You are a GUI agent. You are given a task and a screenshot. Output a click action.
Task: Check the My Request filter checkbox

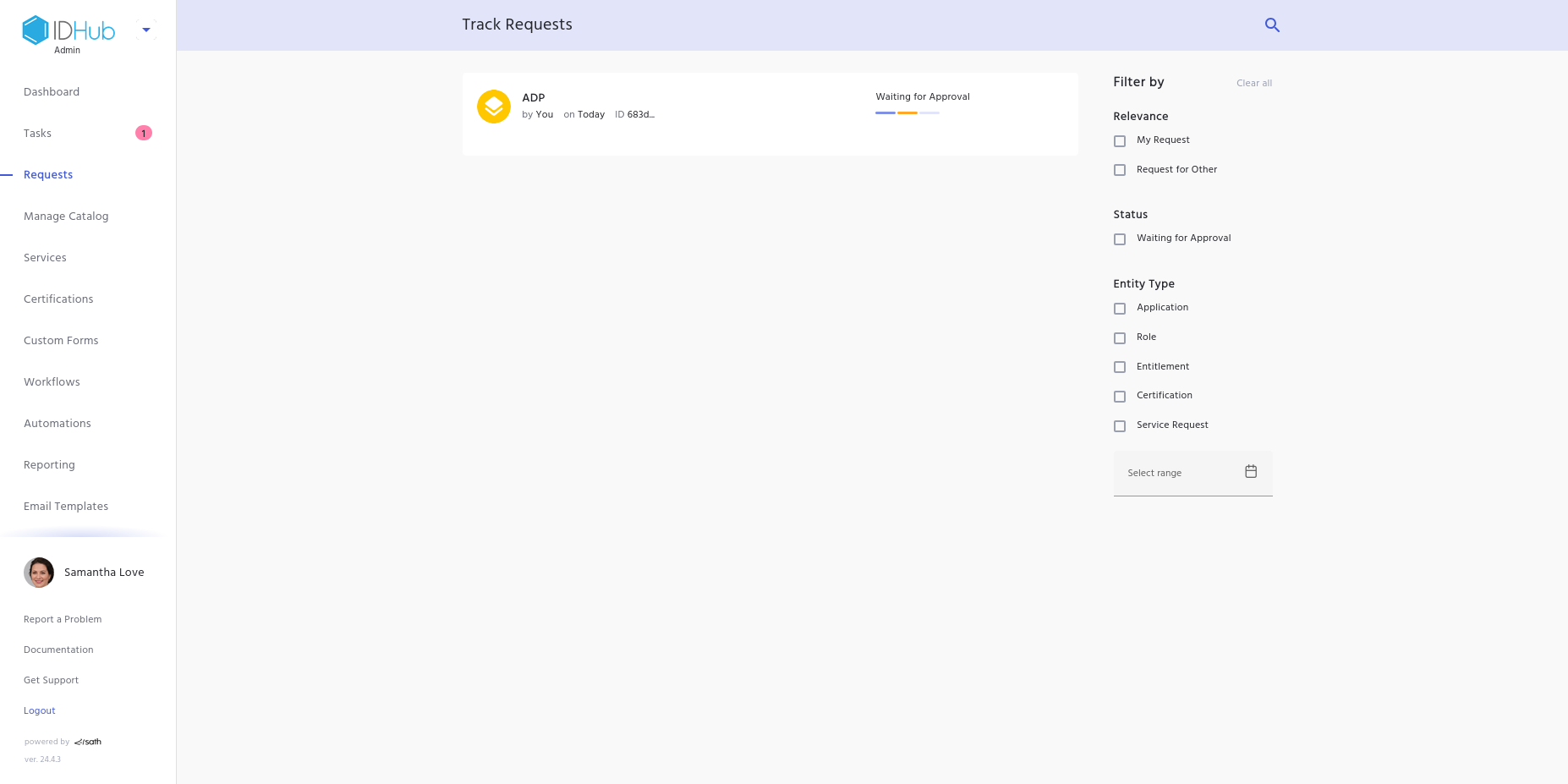click(1120, 141)
